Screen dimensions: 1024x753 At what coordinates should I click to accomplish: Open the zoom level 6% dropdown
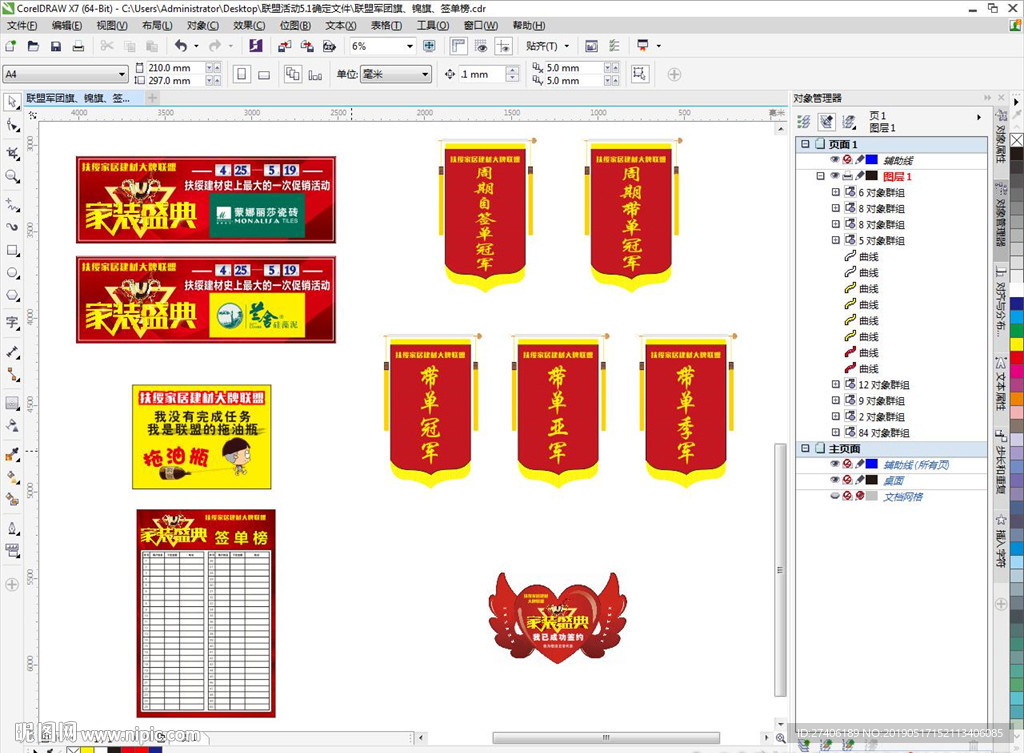pos(410,46)
